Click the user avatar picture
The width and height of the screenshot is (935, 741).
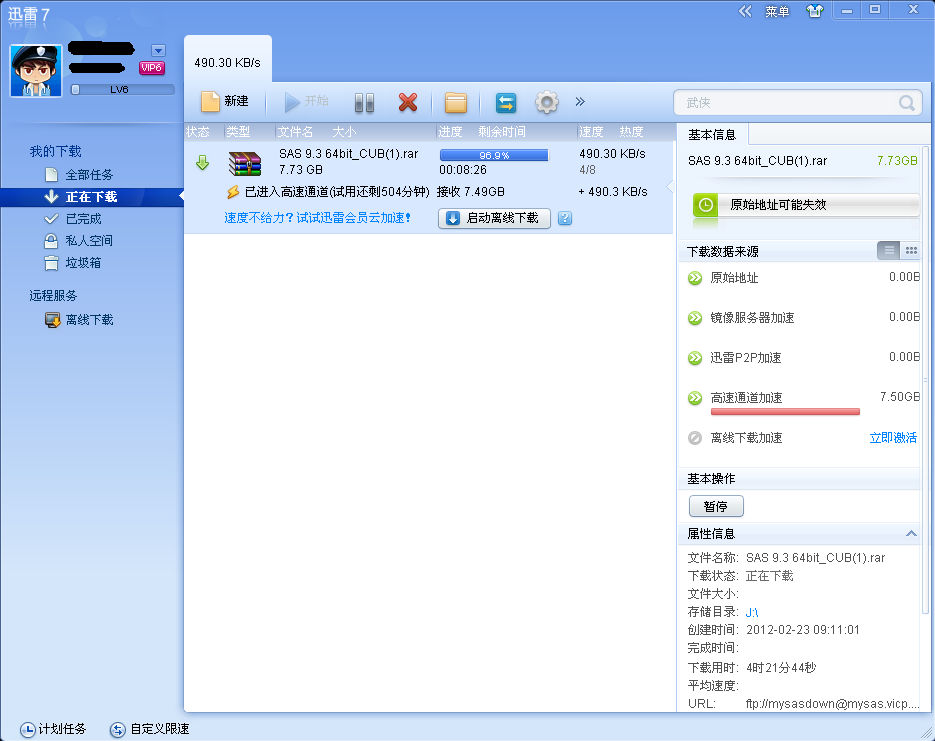36,71
